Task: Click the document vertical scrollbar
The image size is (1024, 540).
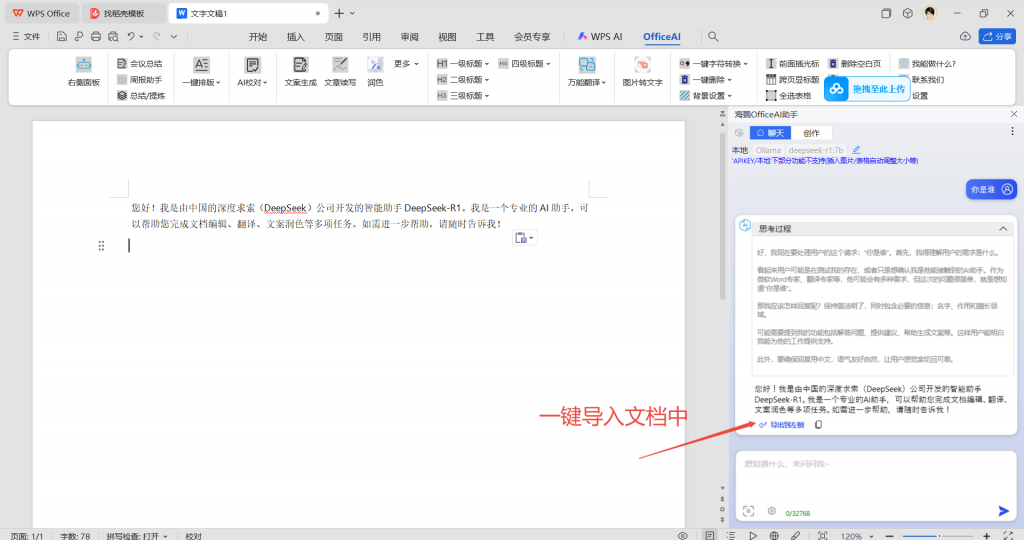Action: [722, 215]
